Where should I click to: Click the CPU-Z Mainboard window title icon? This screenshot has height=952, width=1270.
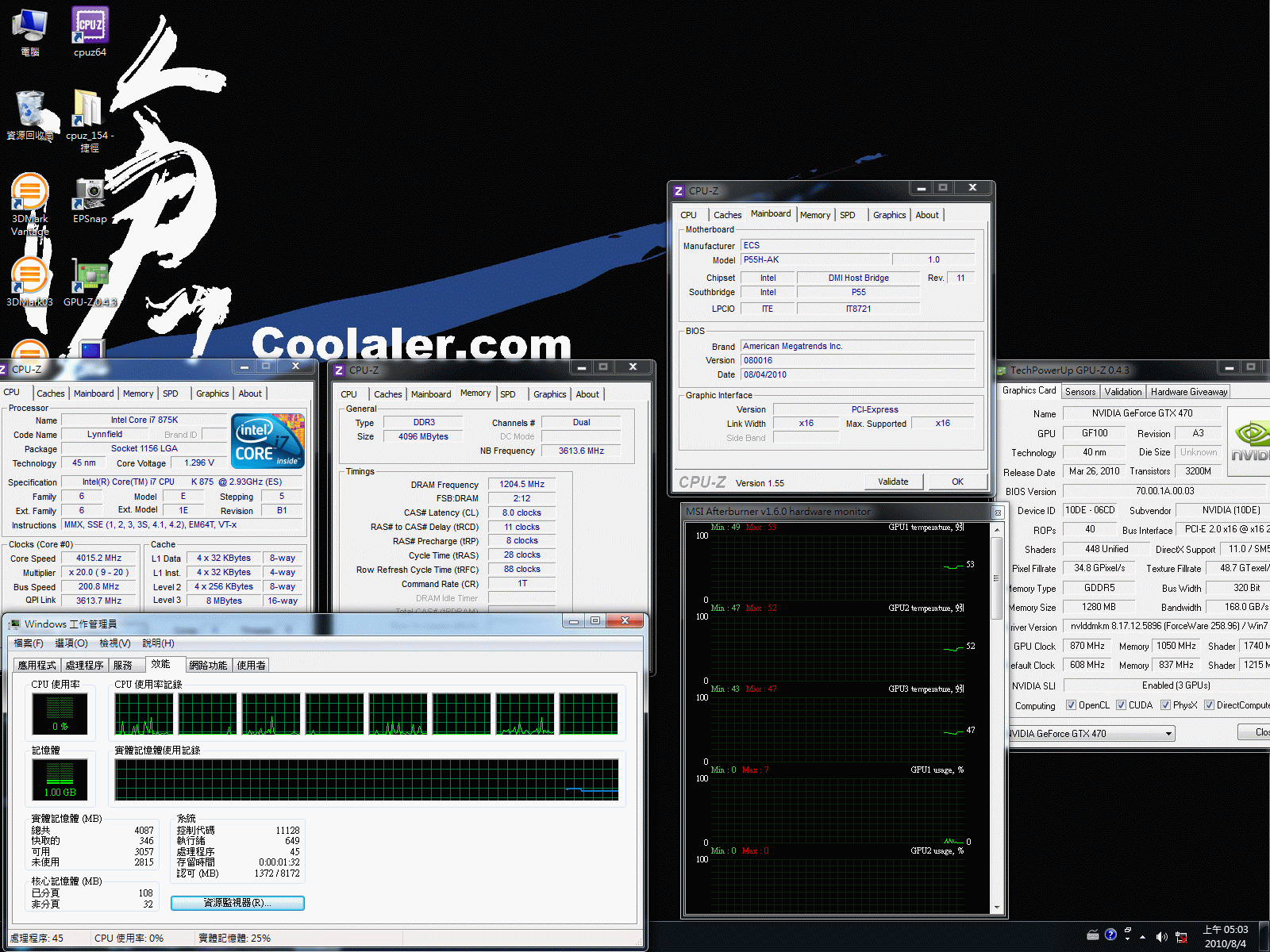679,191
